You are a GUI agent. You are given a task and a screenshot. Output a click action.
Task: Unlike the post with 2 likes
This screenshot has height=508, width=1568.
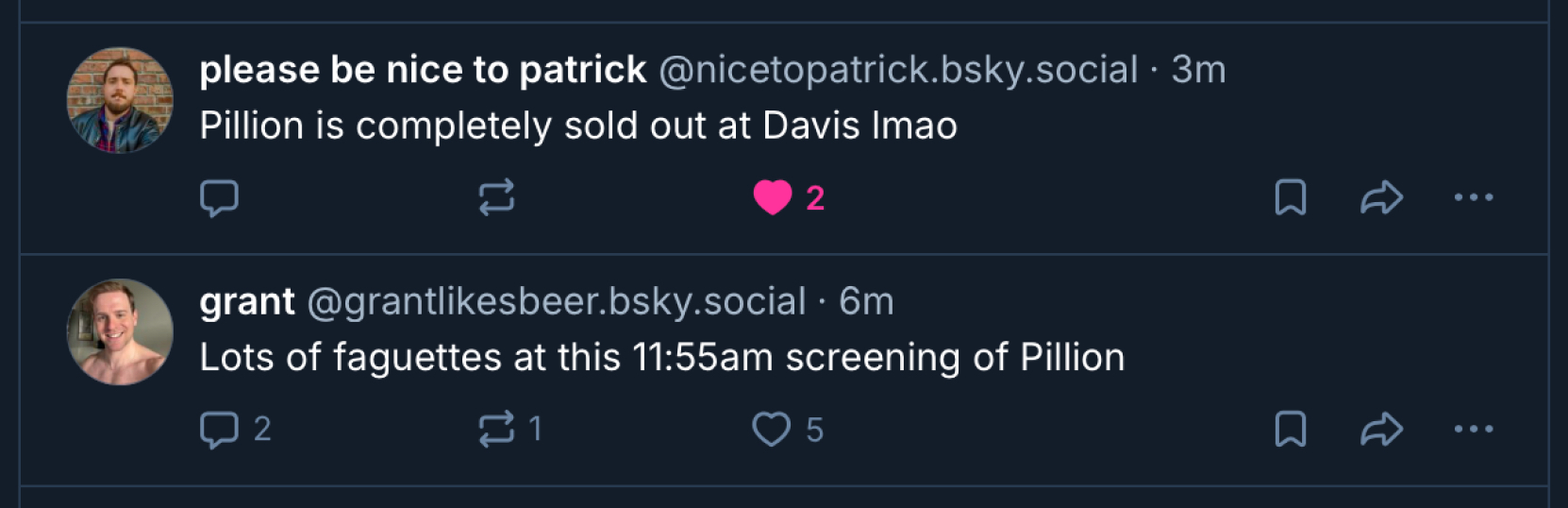coord(773,197)
